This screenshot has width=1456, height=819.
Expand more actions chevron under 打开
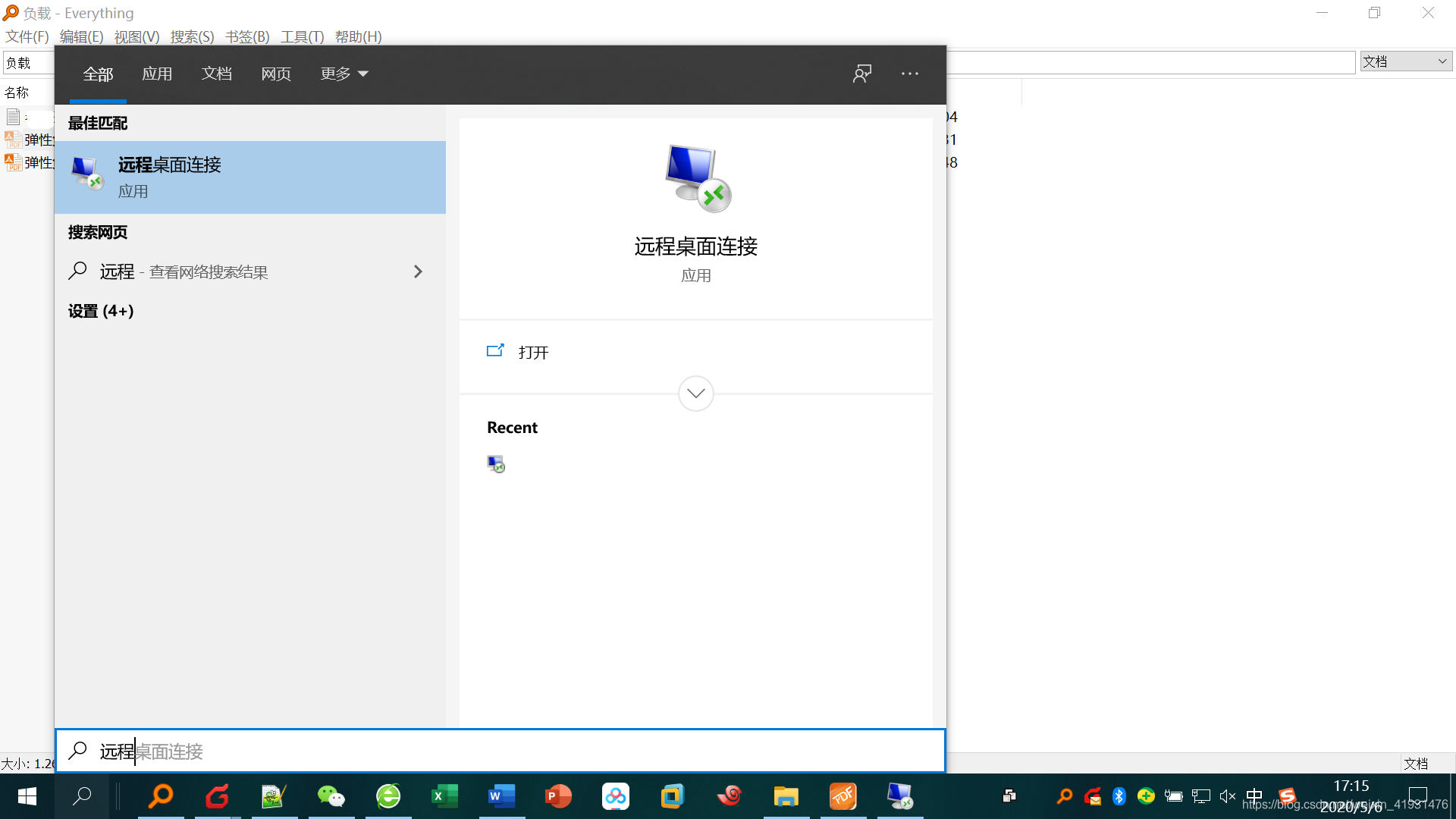[x=695, y=393]
